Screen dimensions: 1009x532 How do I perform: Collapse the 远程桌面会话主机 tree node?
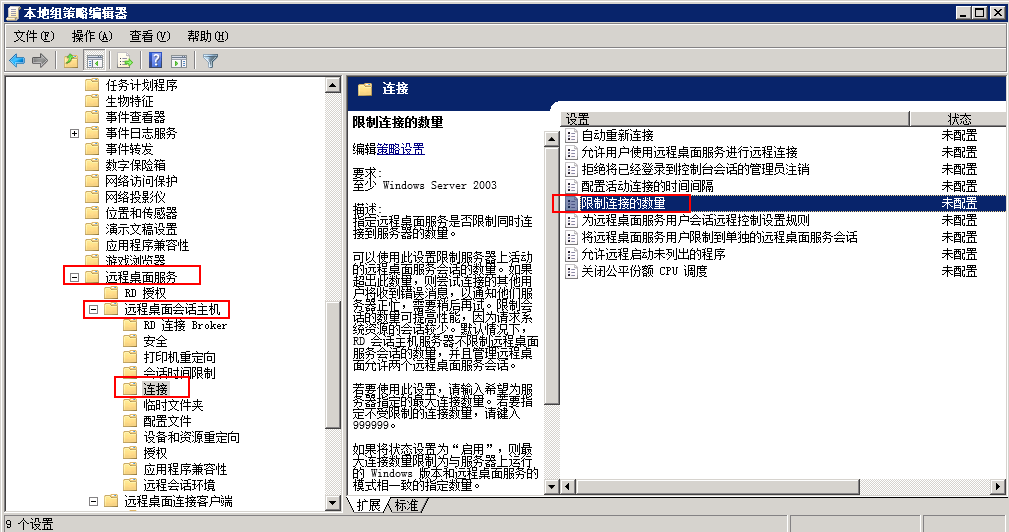93,309
